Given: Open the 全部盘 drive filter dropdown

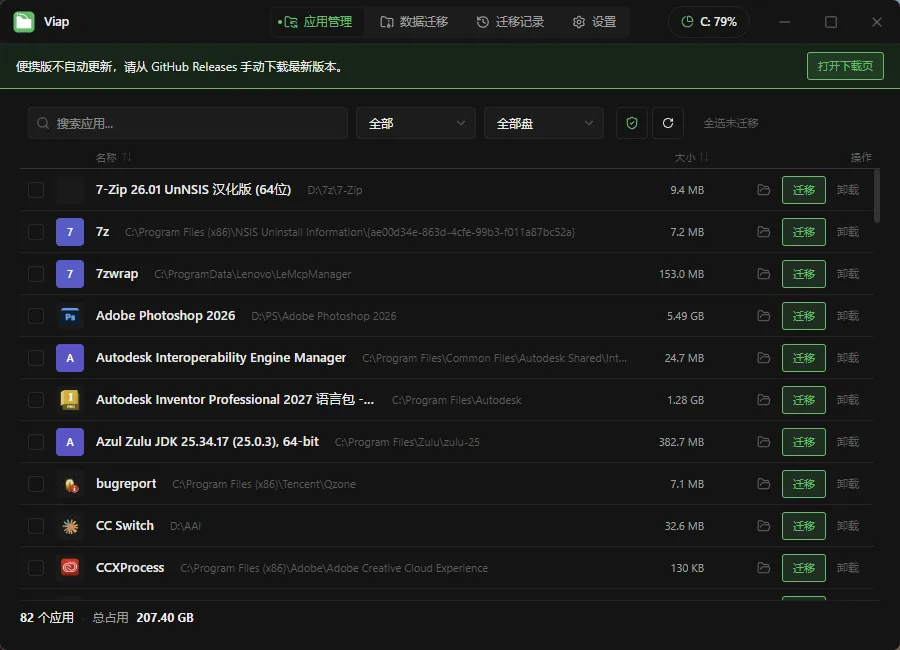Looking at the screenshot, I should pos(544,123).
